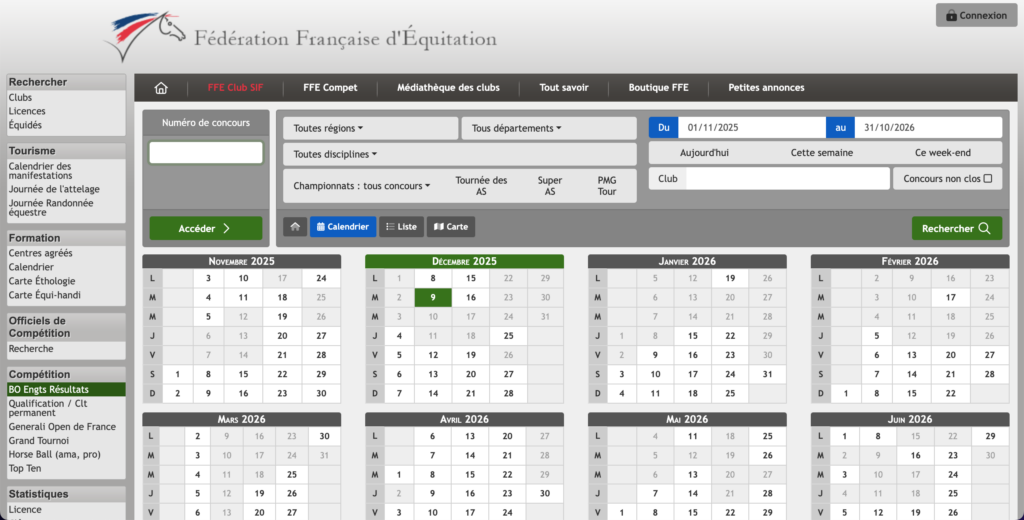Screen dimensions: 1024x520
Task: Open Médiathèque des clubs menu
Action: (x=448, y=88)
